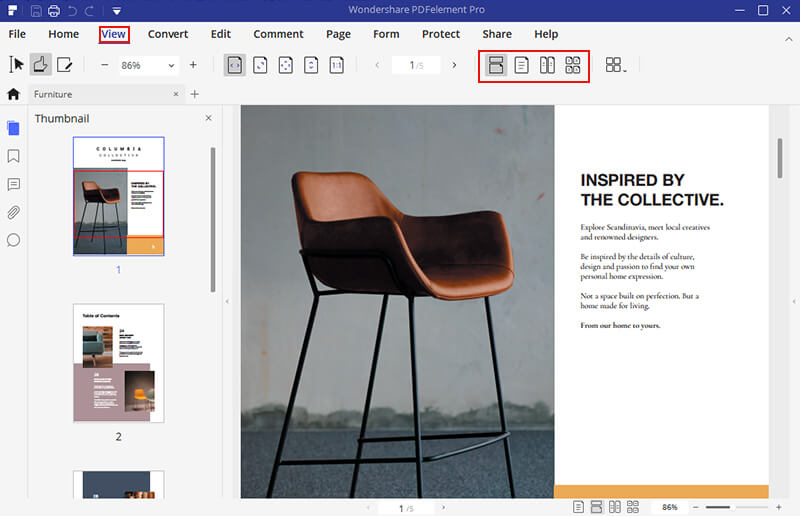Go to next page in toolbar
800x516 pixels.
click(x=454, y=65)
